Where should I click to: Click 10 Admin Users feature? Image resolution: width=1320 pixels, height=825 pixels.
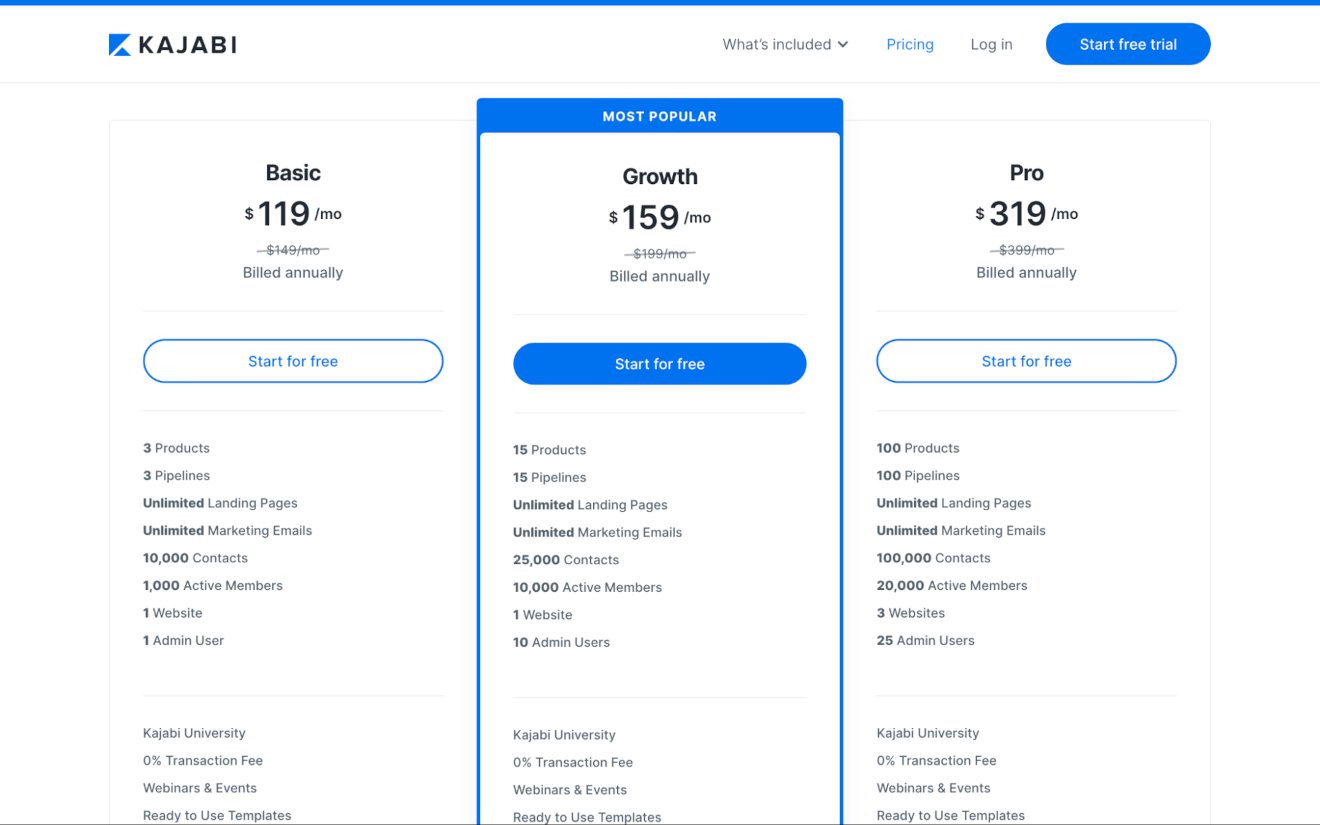click(x=561, y=643)
